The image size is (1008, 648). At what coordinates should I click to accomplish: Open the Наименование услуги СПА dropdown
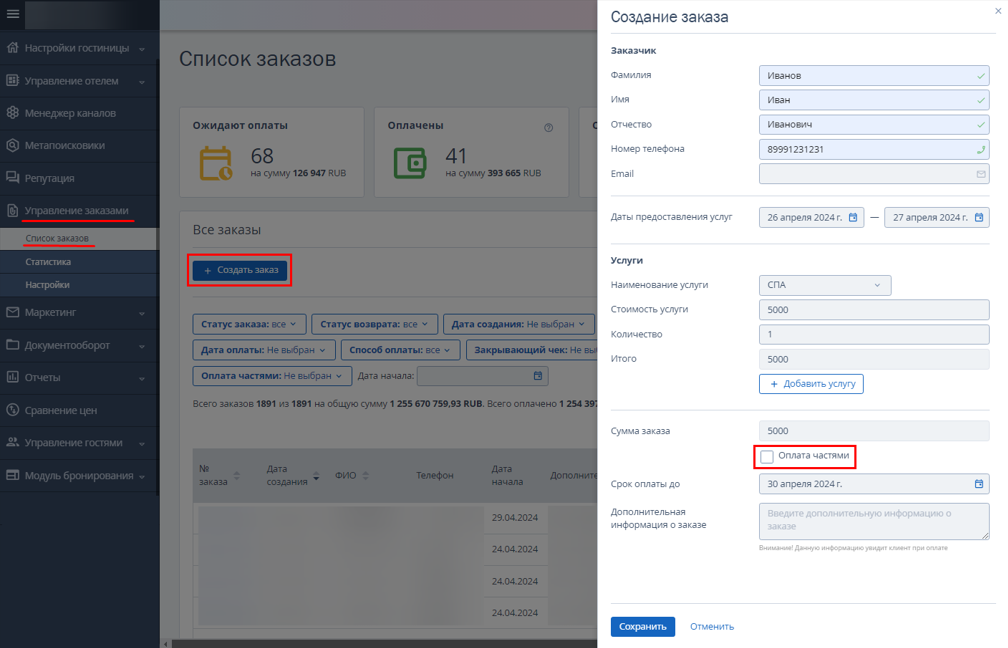[x=825, y=285]
